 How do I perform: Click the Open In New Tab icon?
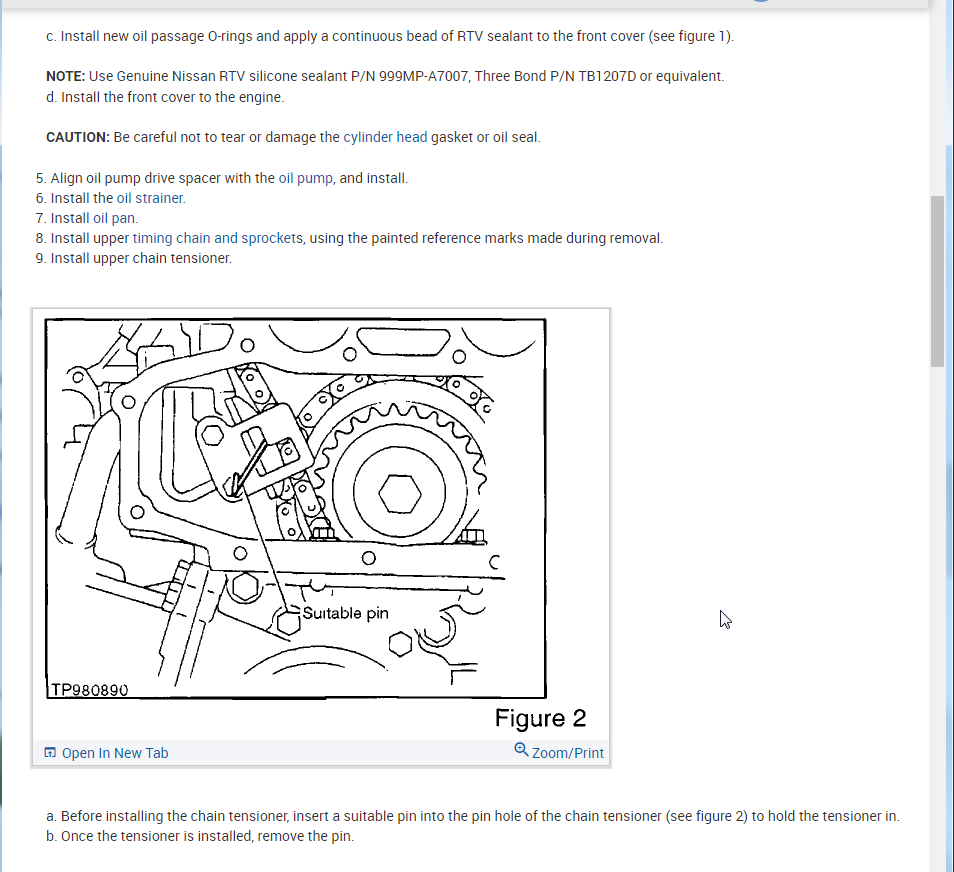tap(50, 753)
